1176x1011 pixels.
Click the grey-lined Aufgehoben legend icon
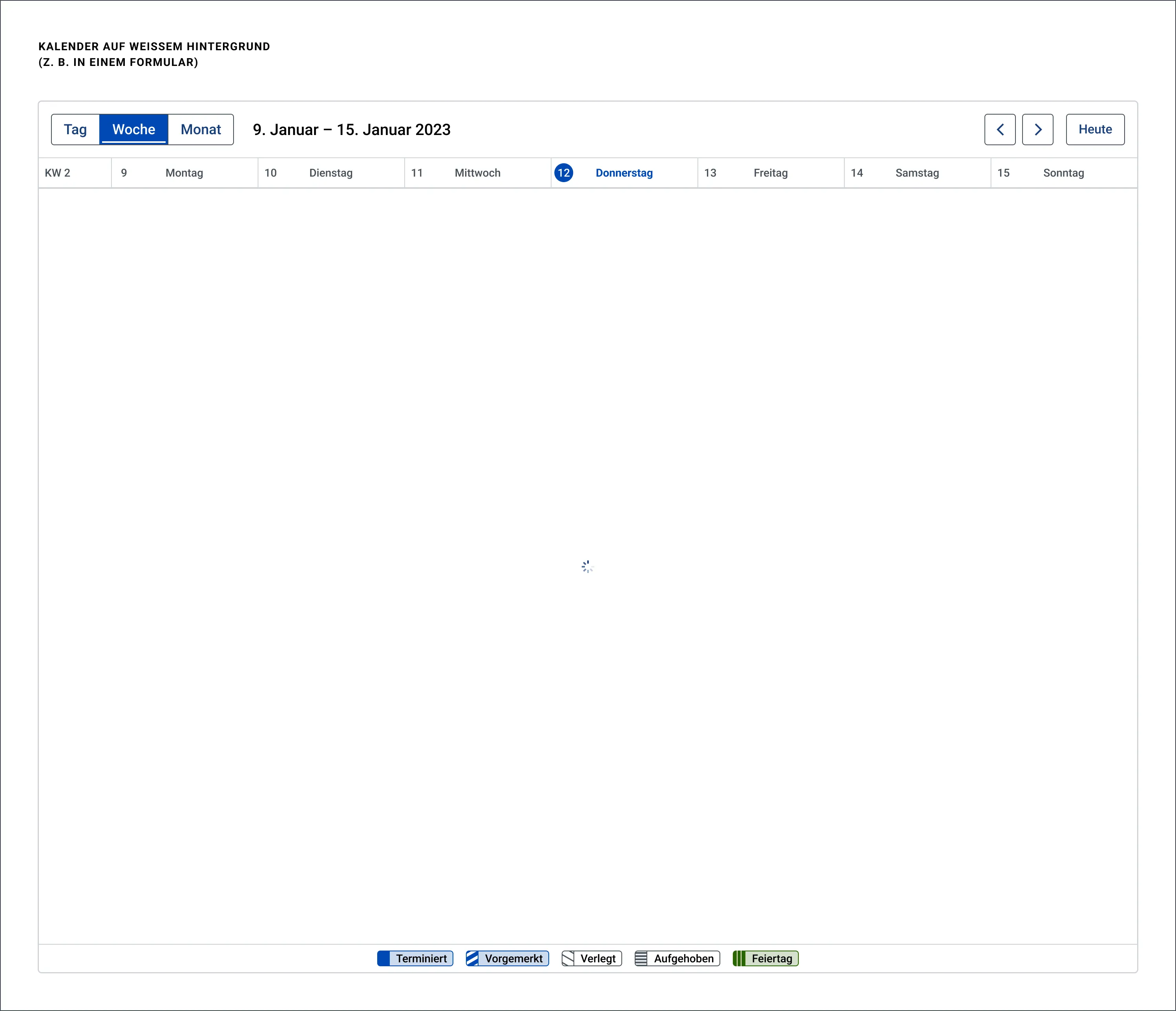641,958
